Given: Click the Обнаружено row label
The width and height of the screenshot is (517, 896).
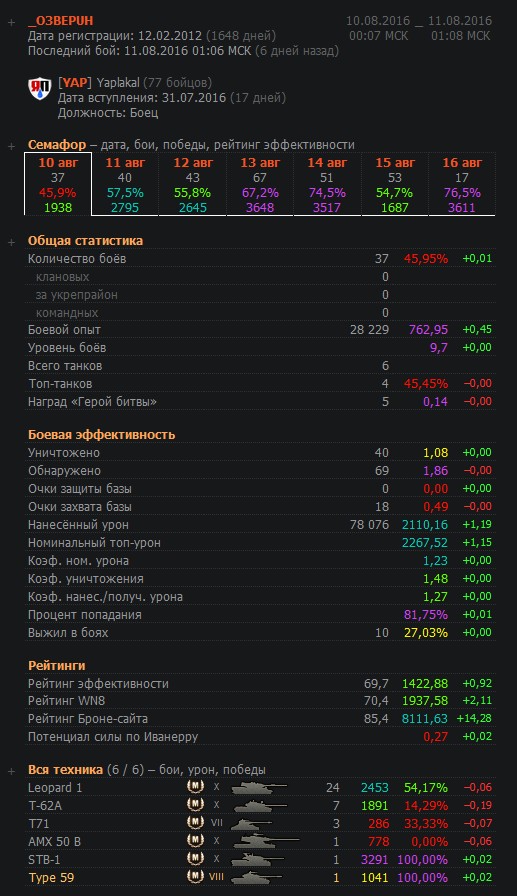Looking at the screenshot, I should 65,471.
